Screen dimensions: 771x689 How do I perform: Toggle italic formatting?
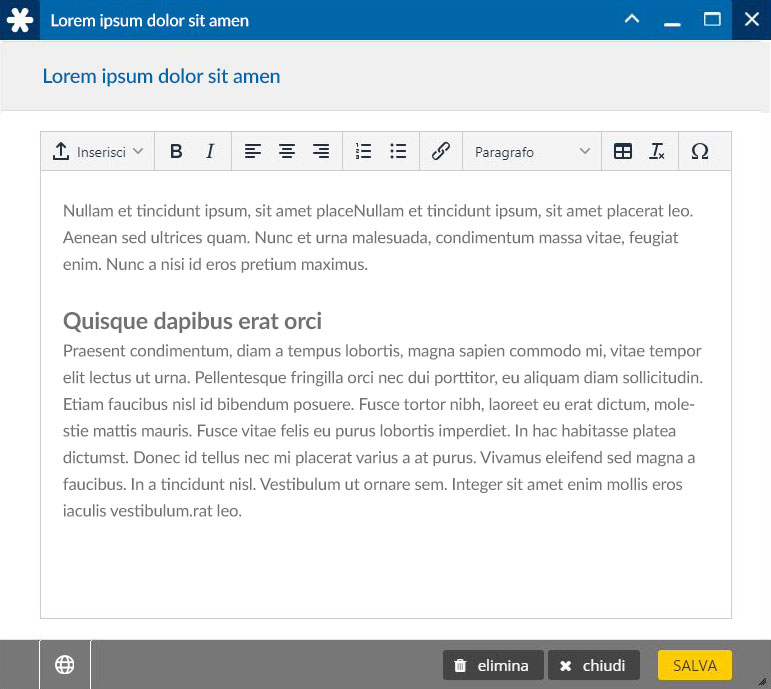point(210,151)
